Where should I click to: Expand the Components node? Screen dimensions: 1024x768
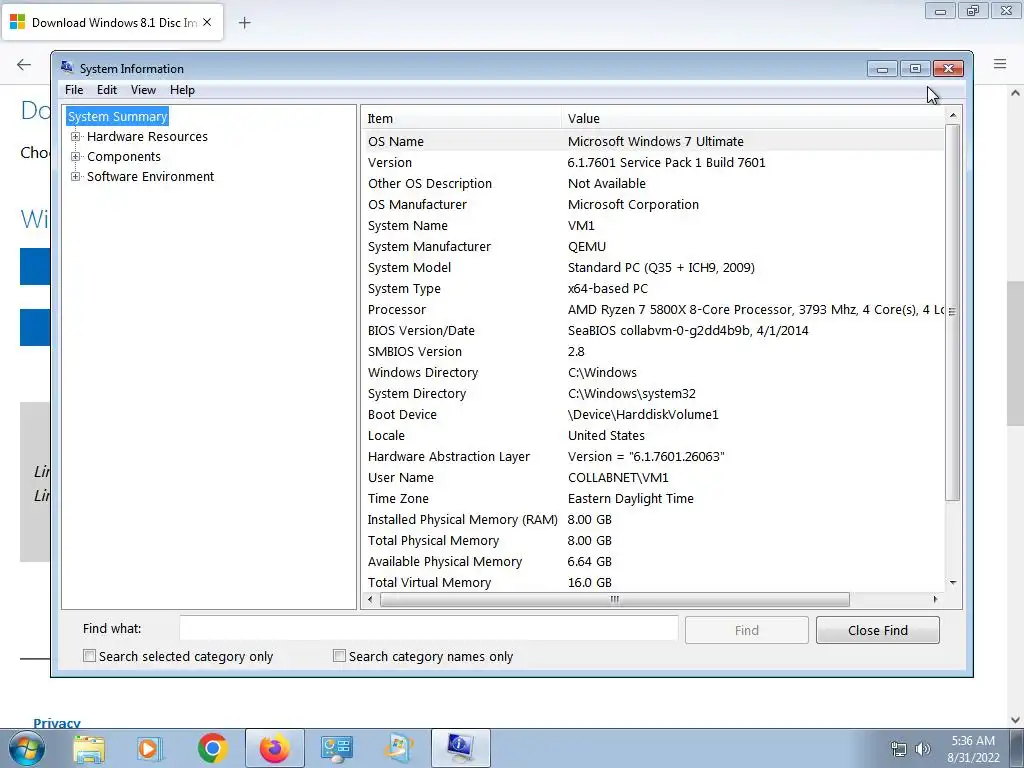(x=76, y=157)
